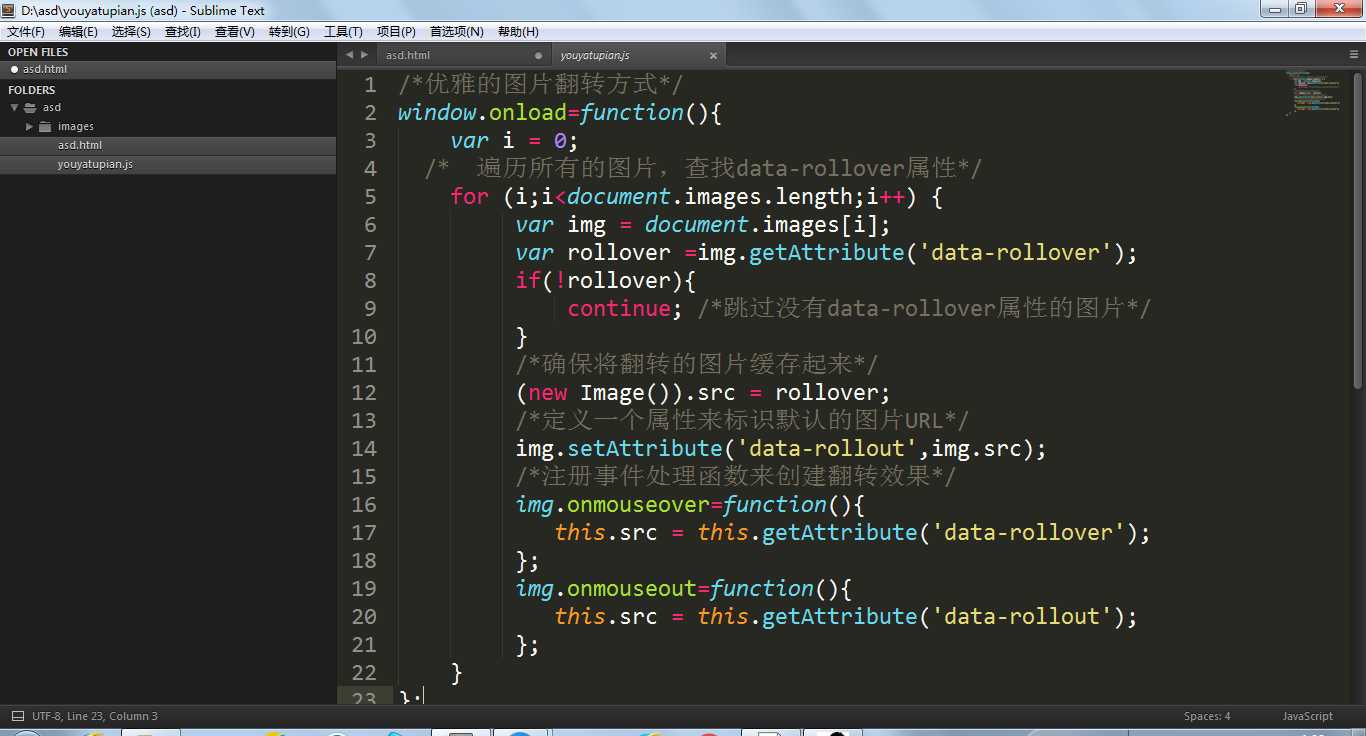Click the FOLDERS sidebar heading
The width and height of the screenshot is (1366, 736).
tap(32, 90)
